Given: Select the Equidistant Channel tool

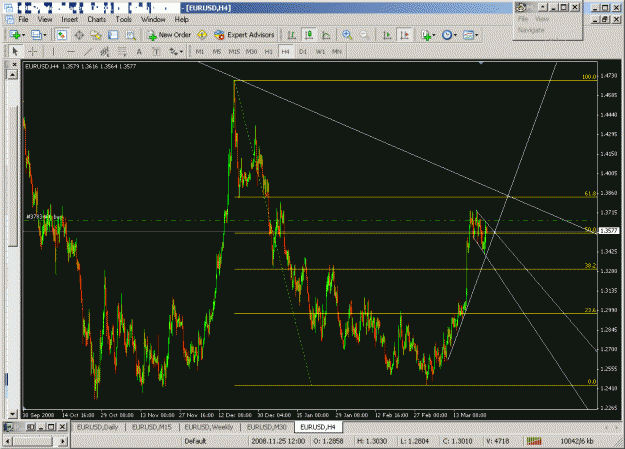Looking at the screenshot, I should [105, 51].
